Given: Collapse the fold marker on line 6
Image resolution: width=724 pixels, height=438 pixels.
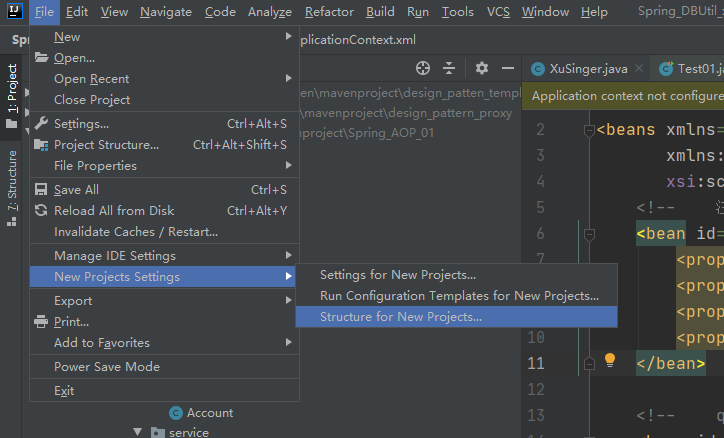Looking at the screenshot, I should pyautogui.click(x=589, y=234).
